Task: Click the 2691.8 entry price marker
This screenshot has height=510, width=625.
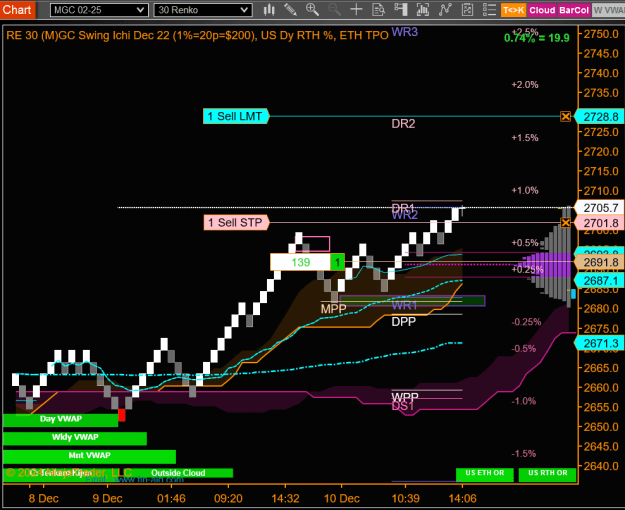Action: coord(600,262)
